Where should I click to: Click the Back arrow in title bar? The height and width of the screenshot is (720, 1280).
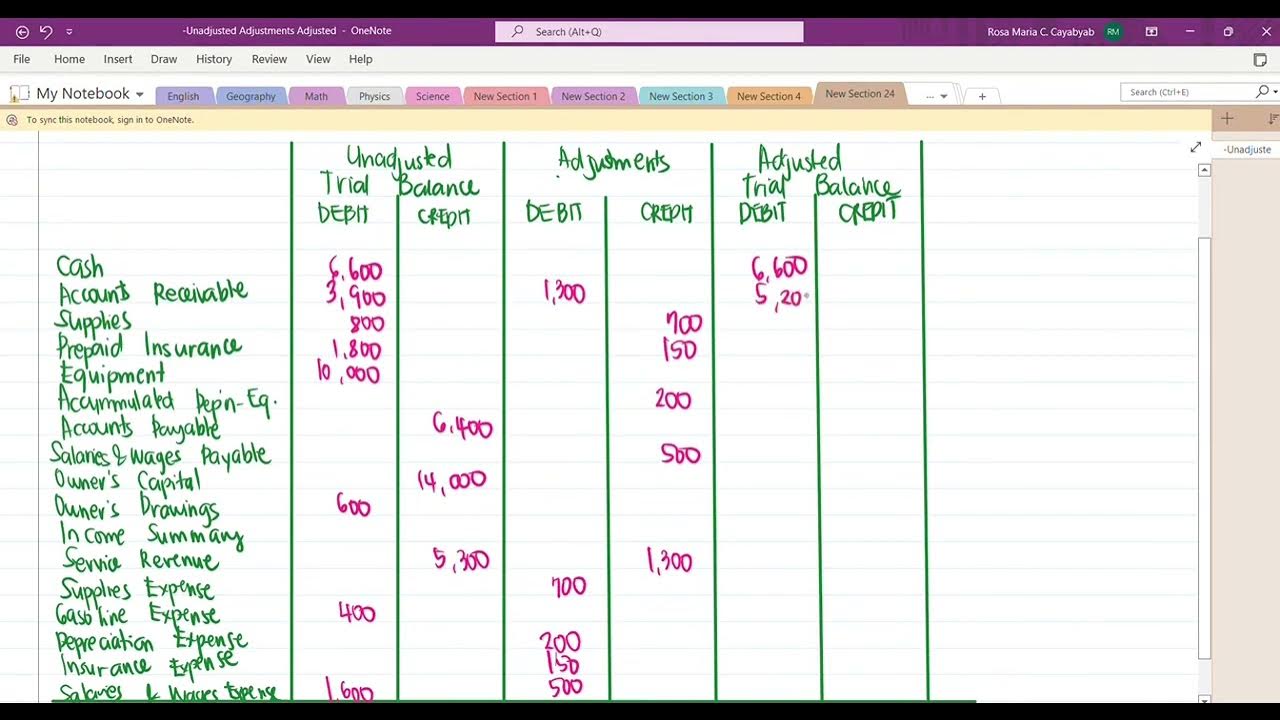22,32
